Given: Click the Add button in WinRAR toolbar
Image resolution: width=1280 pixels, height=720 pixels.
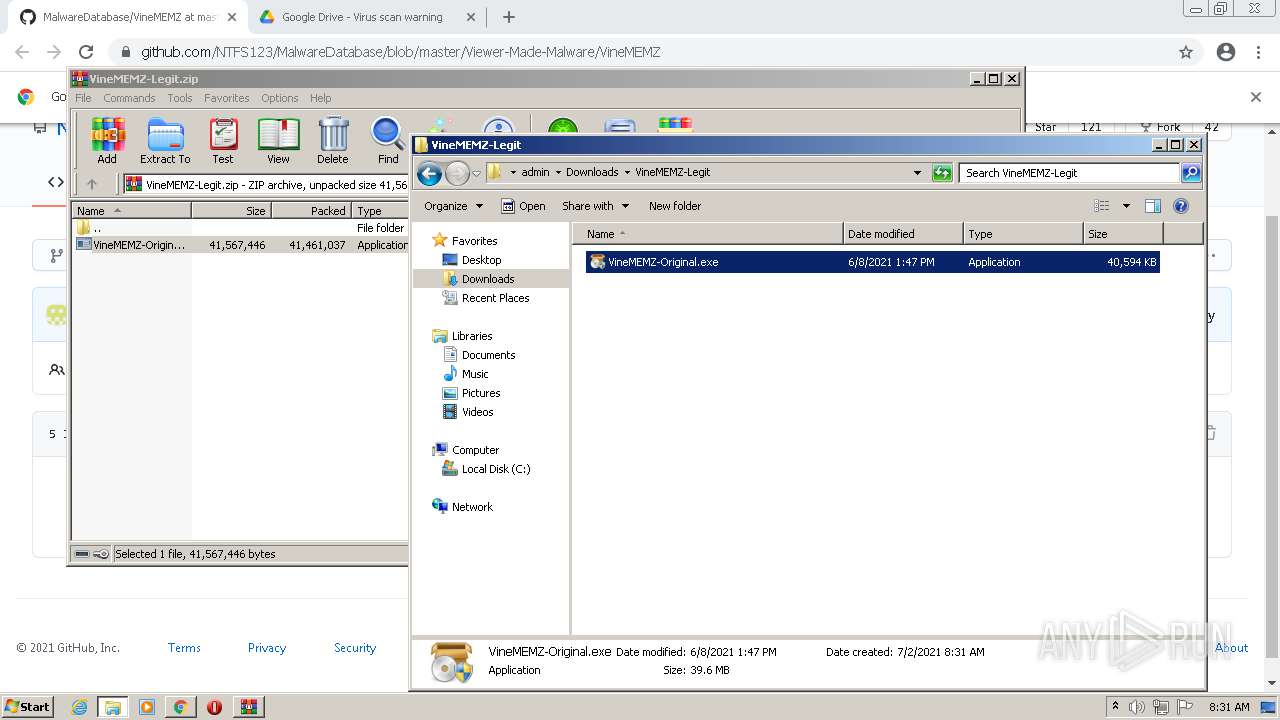Looking at the screenshot, I should (107, 140).
